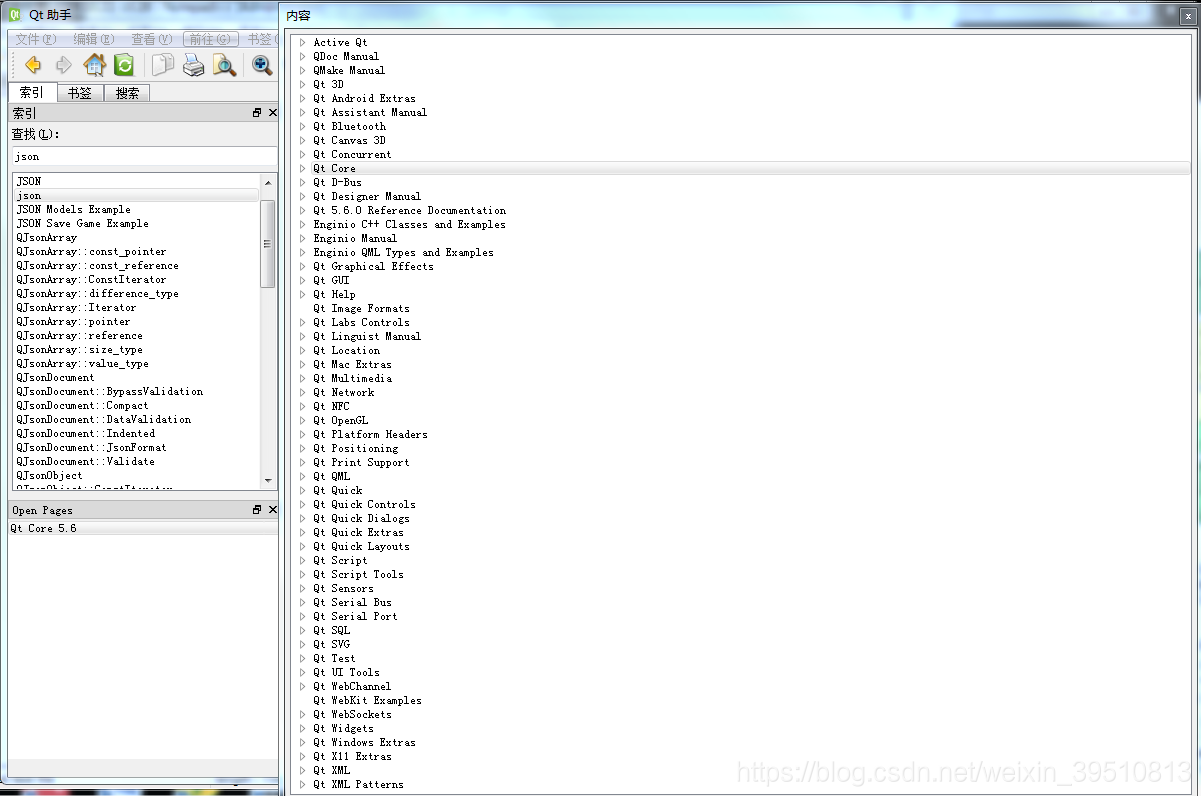Viewport: 1201px width, 796px height.
Task: Select the Qt Image Formats entry
Action: click(361, 308)
